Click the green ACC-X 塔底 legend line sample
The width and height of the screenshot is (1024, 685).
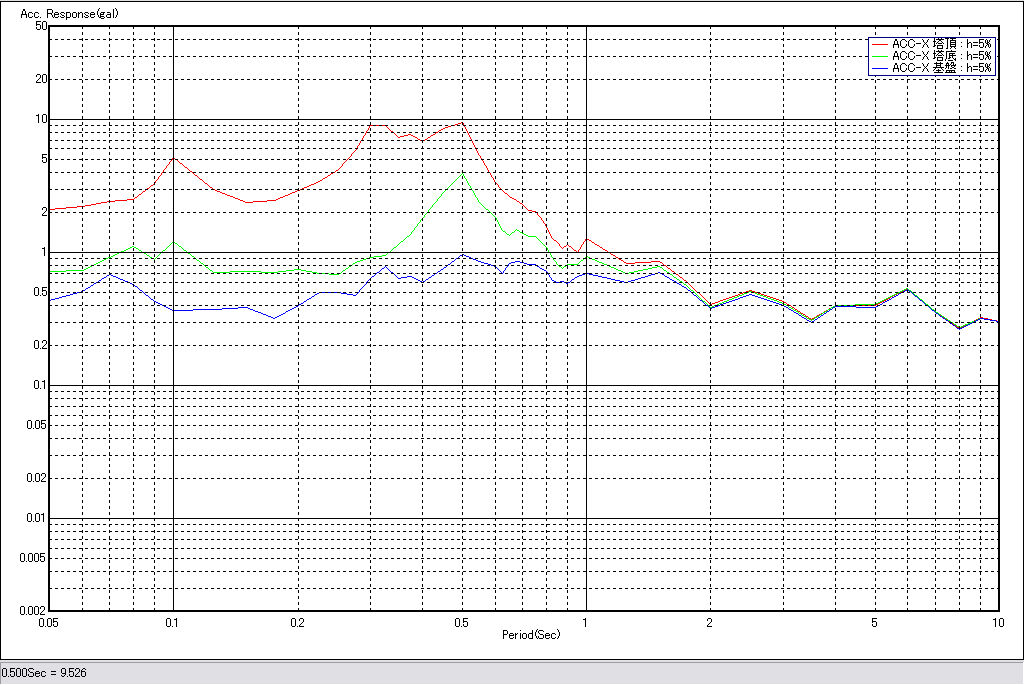coord(880,57)
